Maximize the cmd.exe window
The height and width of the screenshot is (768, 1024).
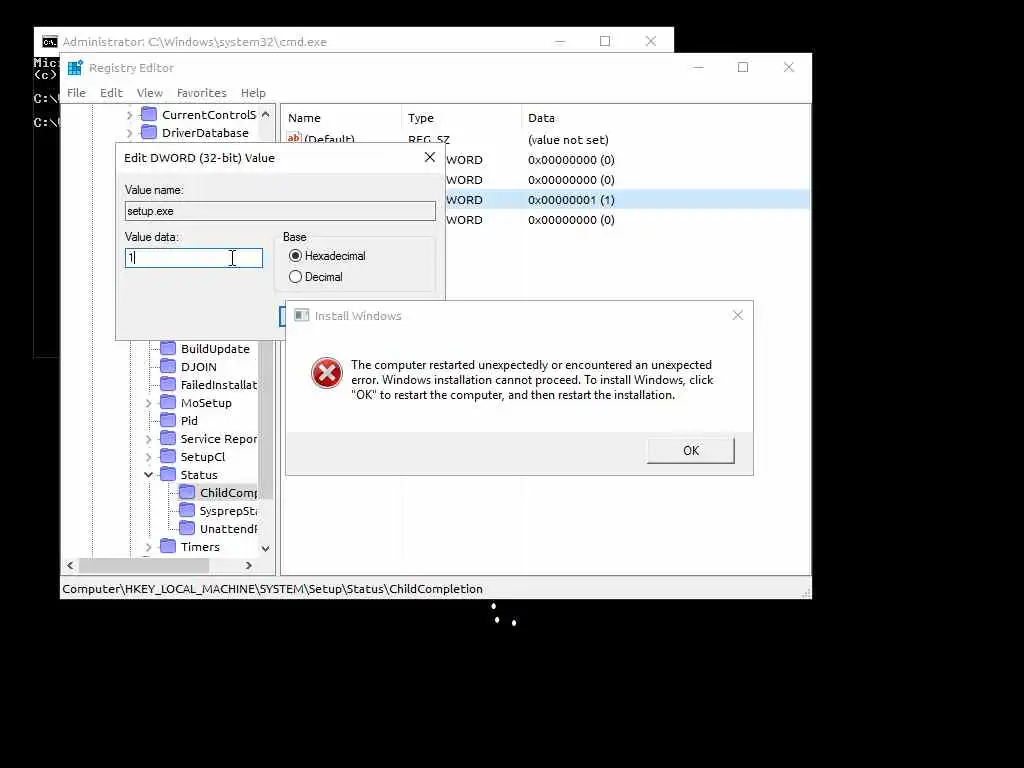(x=605, y=41)
